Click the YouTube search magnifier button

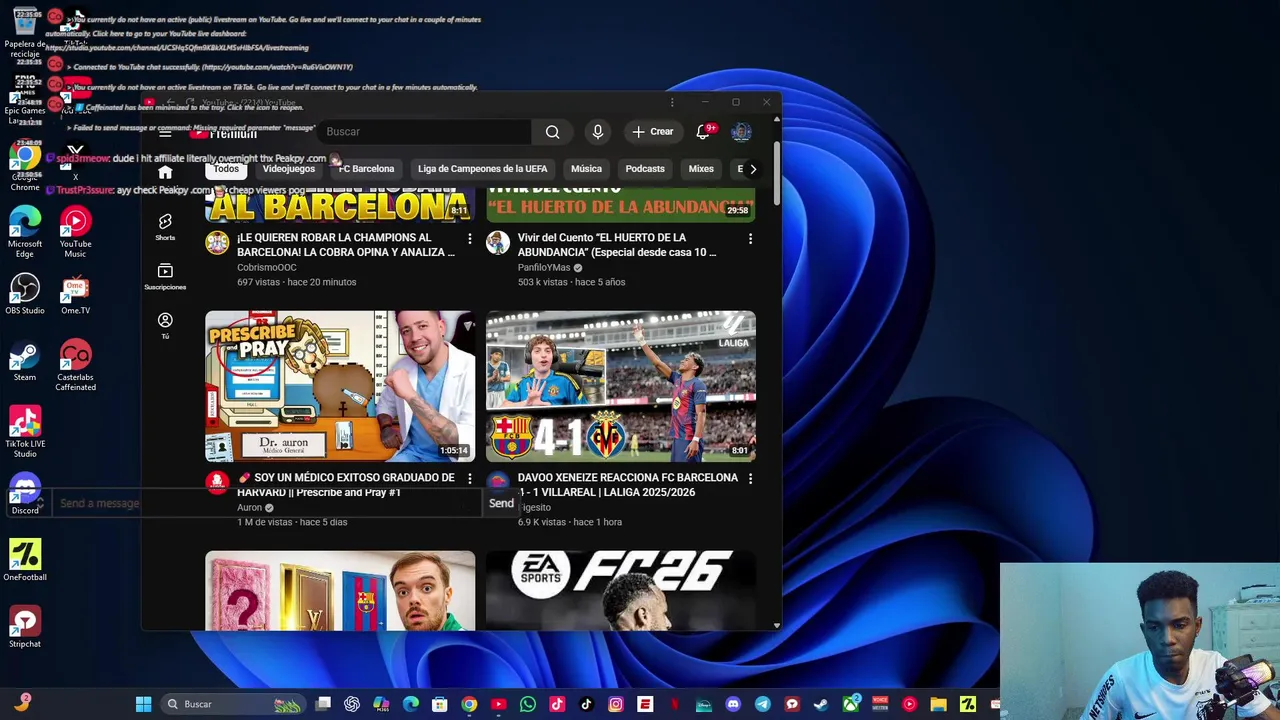[552, 132]
